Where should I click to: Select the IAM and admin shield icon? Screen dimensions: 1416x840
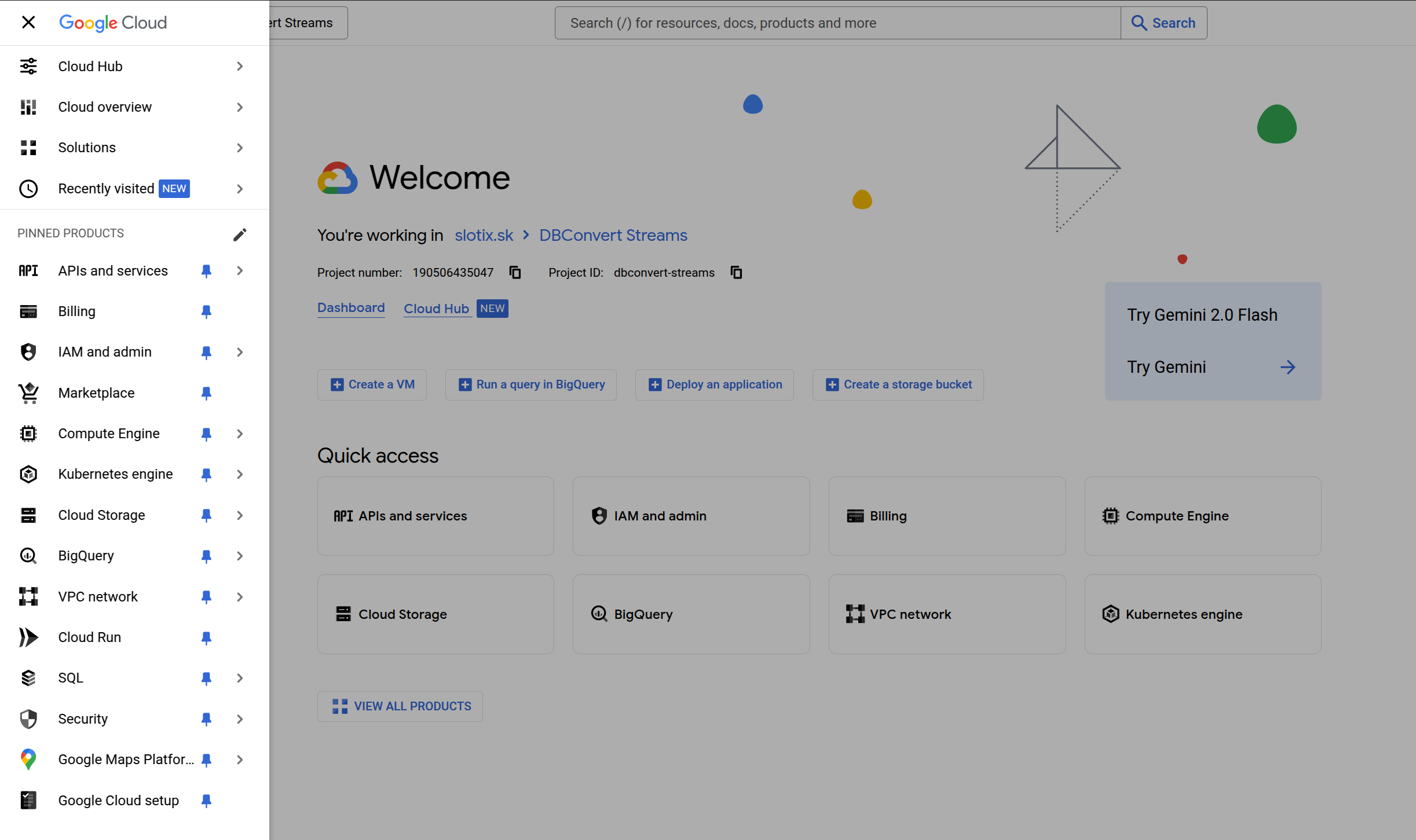pyautogui.click(x=28, y=351)
